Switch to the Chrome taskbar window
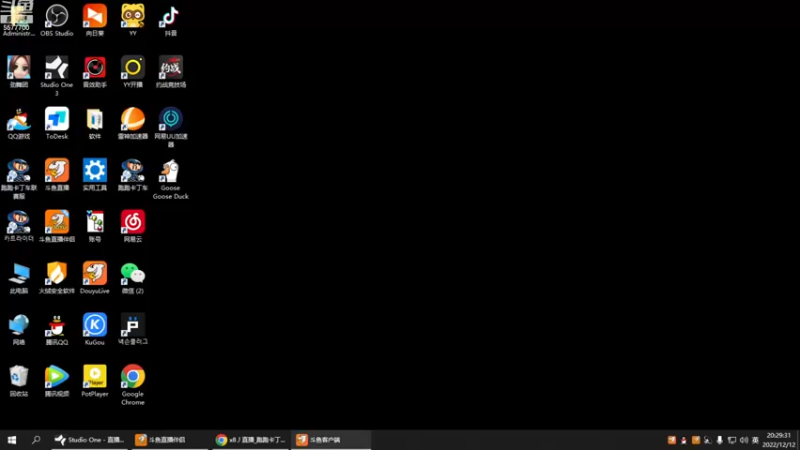800x450 pixels. click(x=250, y=439)
